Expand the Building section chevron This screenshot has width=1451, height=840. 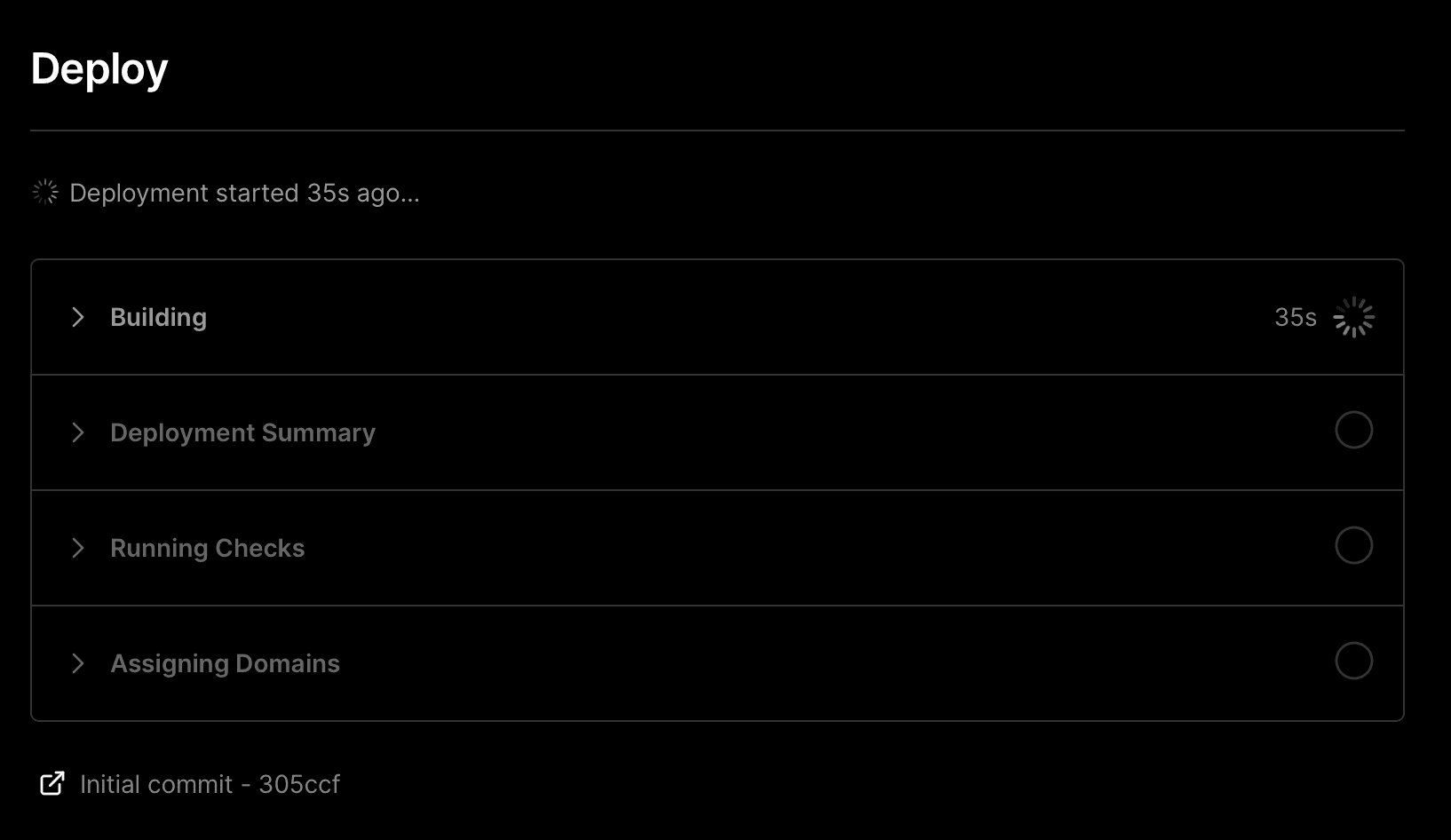pyautogui.click(x=78, y=317)
